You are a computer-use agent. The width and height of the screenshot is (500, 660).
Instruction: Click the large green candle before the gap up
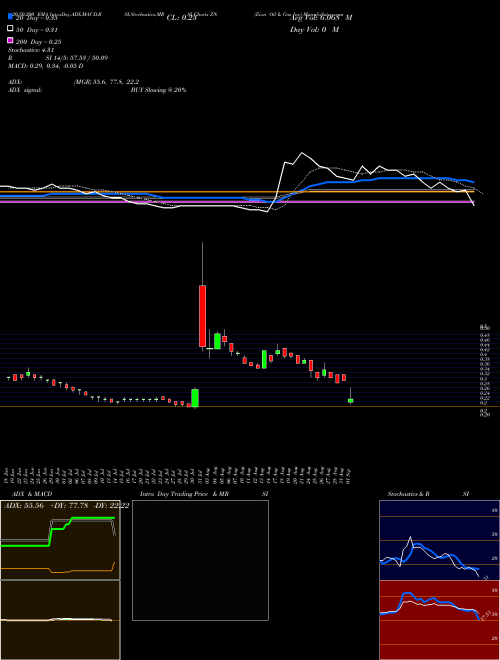pos(195,398)
